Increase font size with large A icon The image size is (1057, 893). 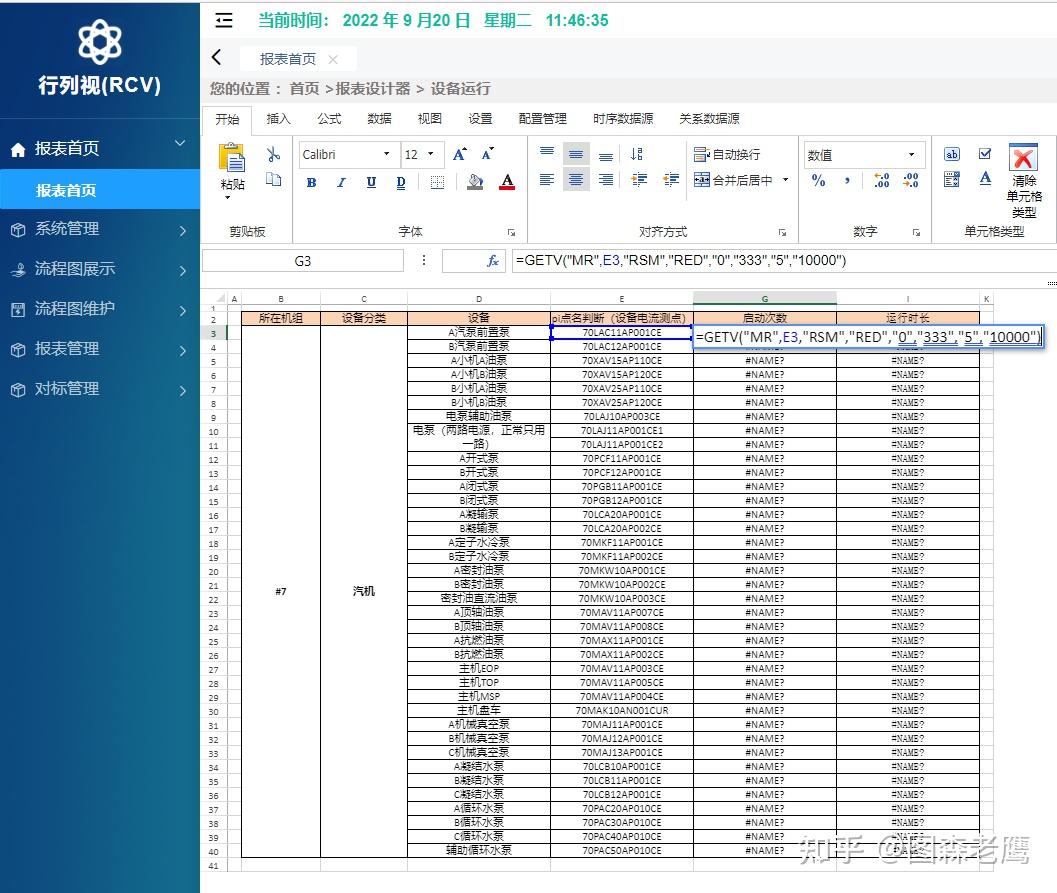[459, 154]
